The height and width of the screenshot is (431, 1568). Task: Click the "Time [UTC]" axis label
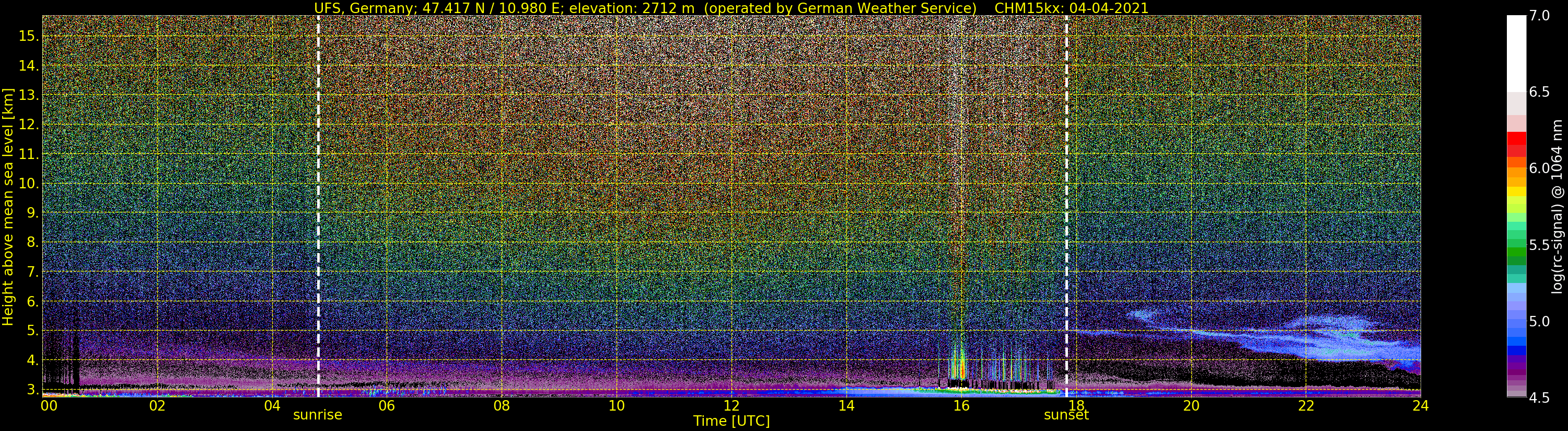pos(731,421)
